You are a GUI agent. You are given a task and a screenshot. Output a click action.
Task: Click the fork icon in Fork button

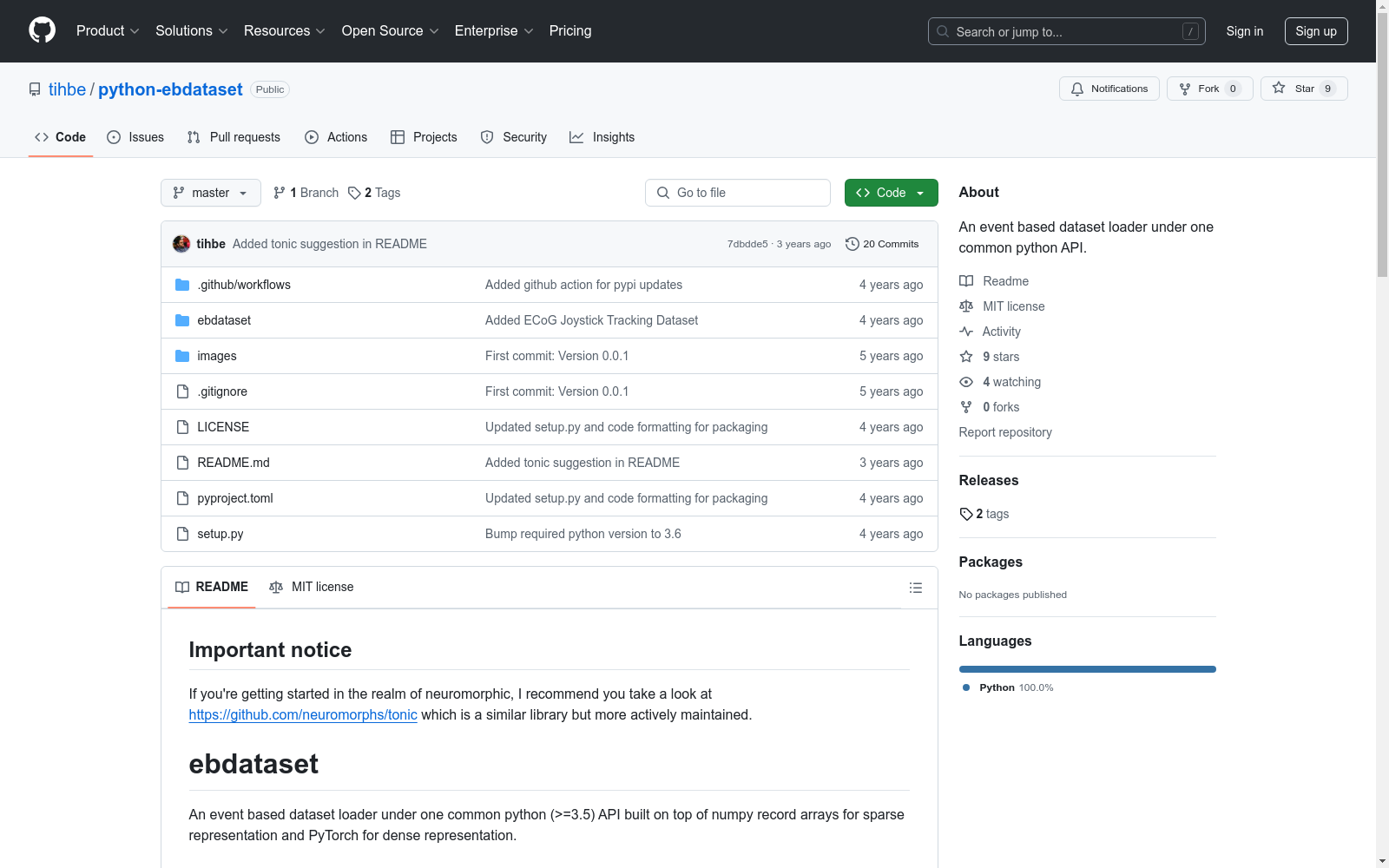[1185, 89]
